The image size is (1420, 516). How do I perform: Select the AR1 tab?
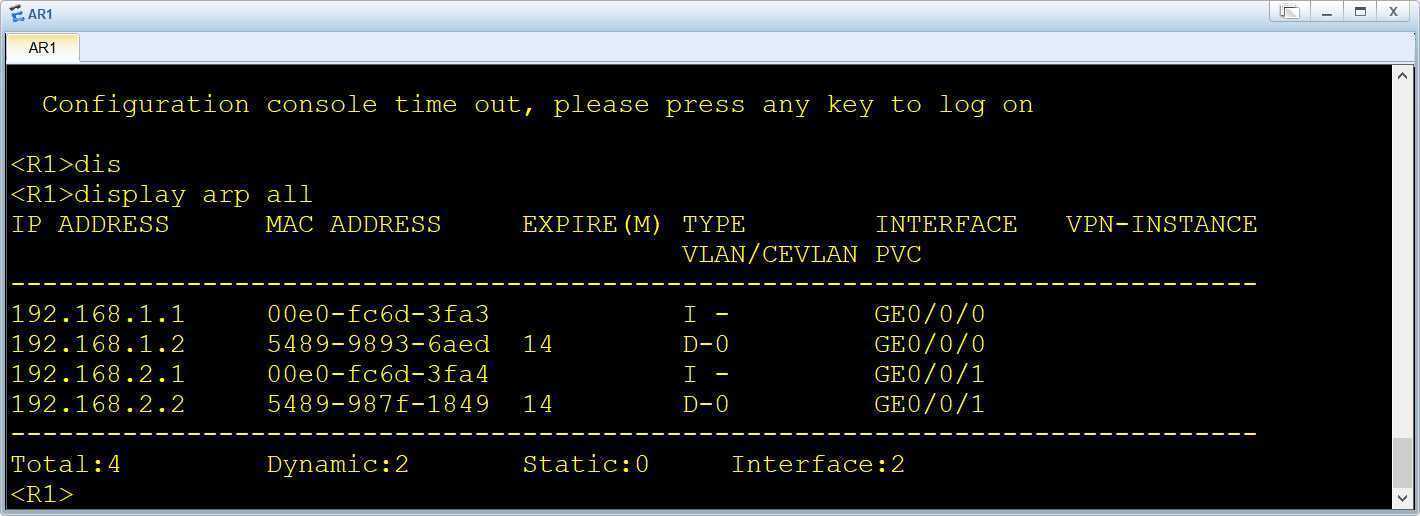(42, 47)
